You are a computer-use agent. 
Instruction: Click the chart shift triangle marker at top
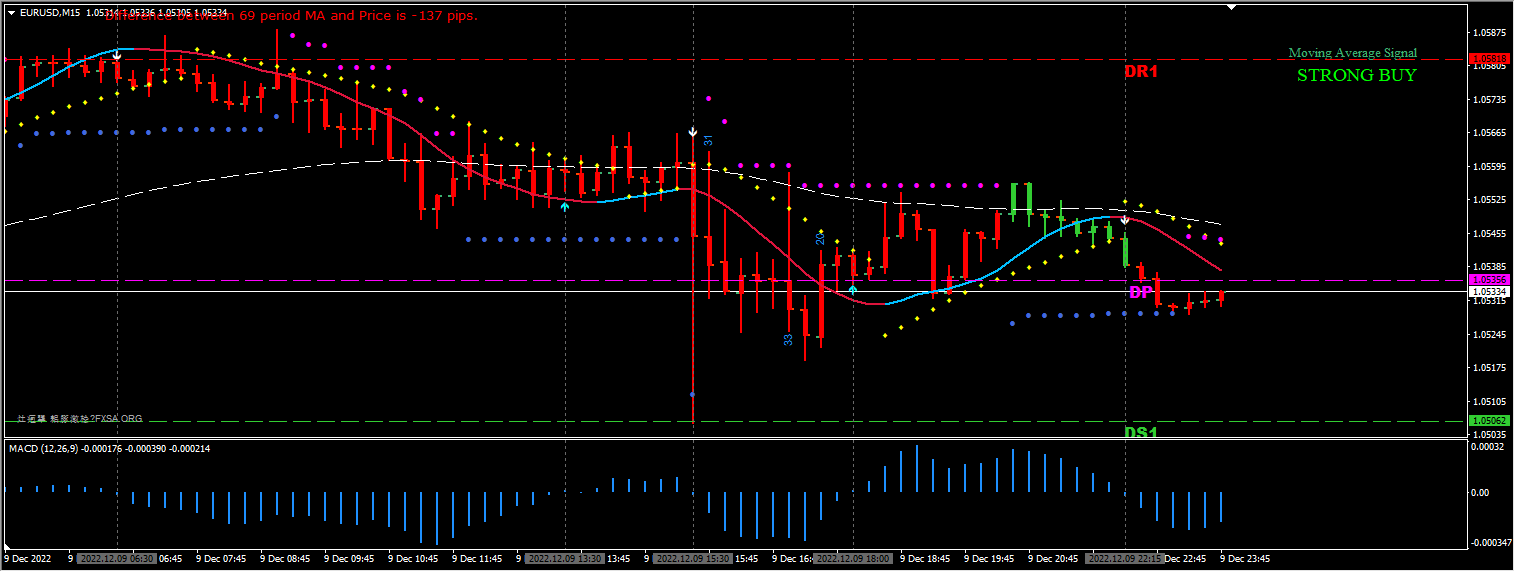[x=1231, y=7]
